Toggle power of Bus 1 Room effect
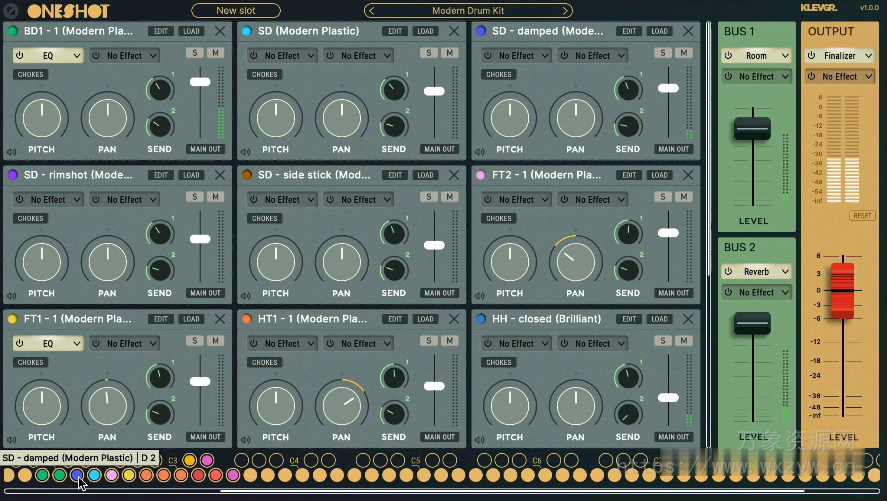887x501 pixels. pos(729,56)
